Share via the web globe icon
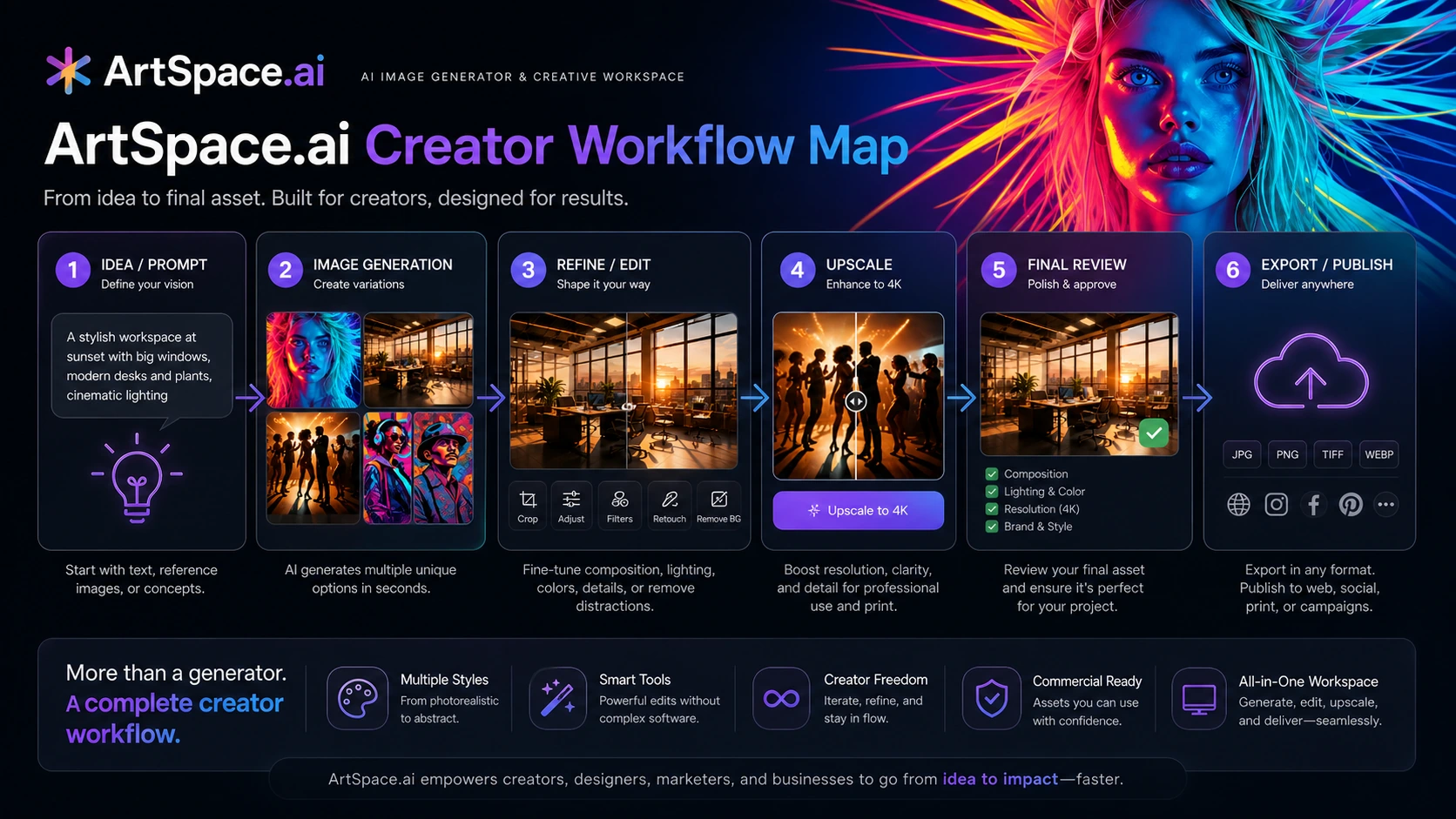 pyautogui.click(x=1238, y=504)
